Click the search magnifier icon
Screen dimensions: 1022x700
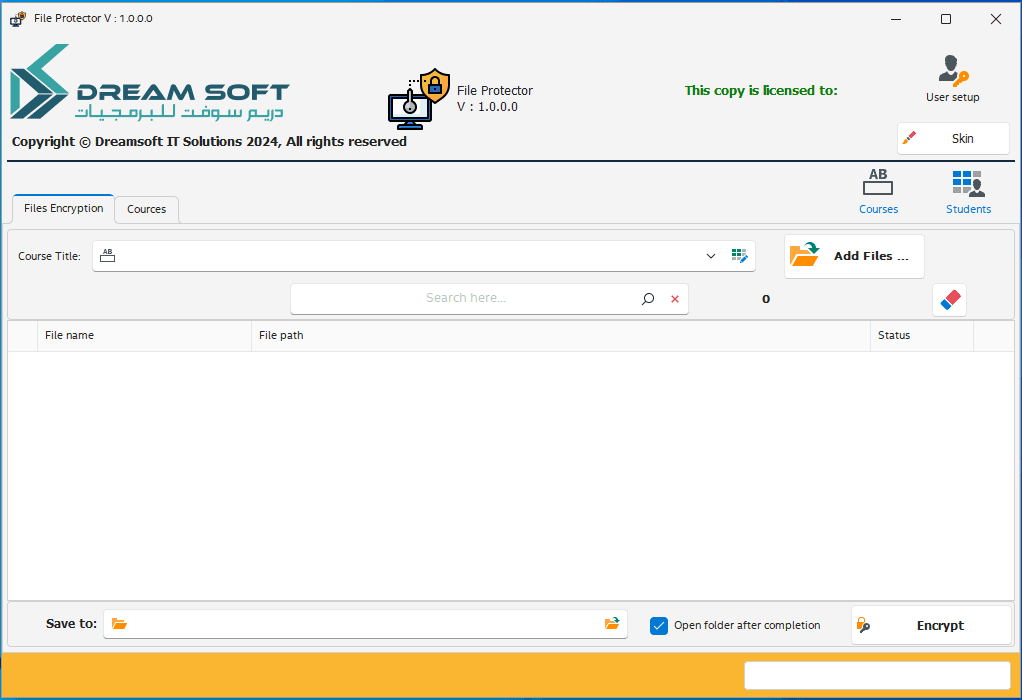(x=648, y=299)
